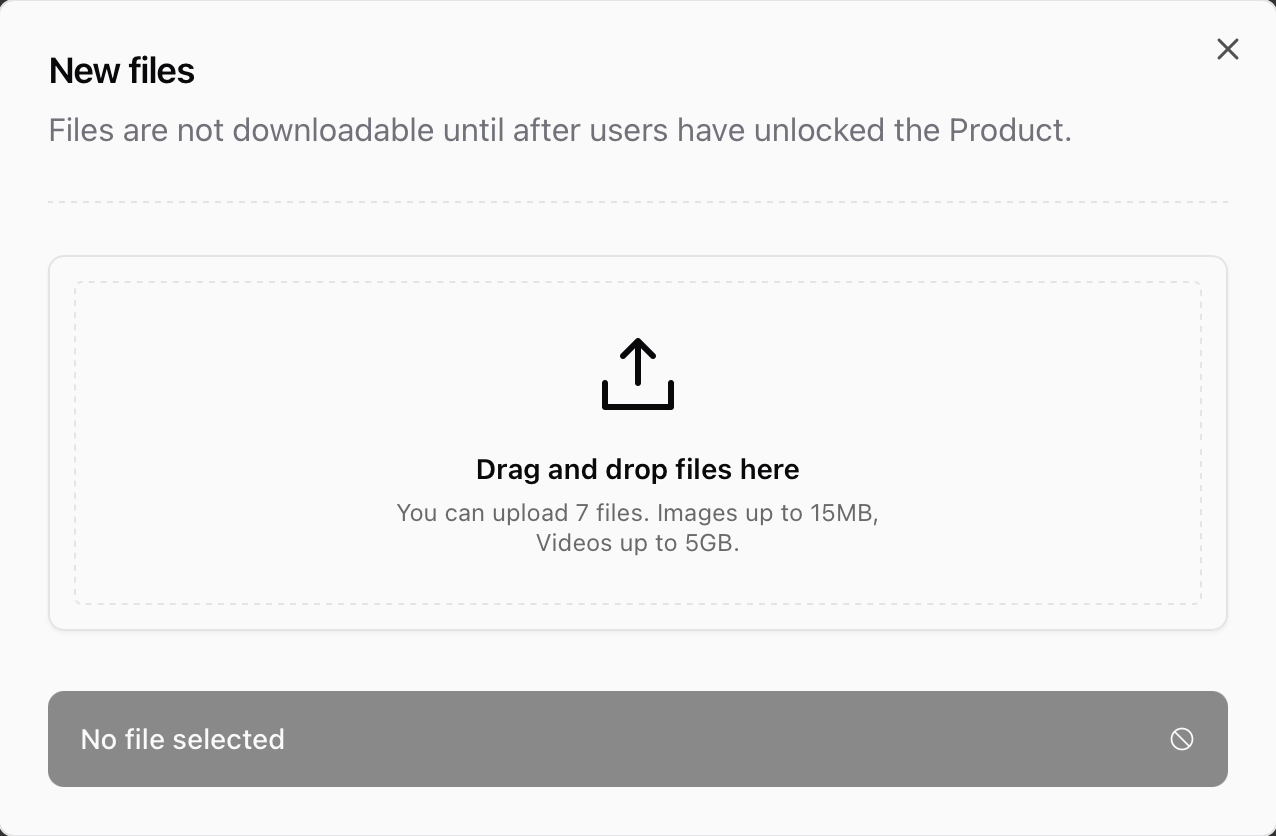1276x836 pixels.
Task: Click the crossed-circle icon near No file selected
Action: coord(1182,739)
